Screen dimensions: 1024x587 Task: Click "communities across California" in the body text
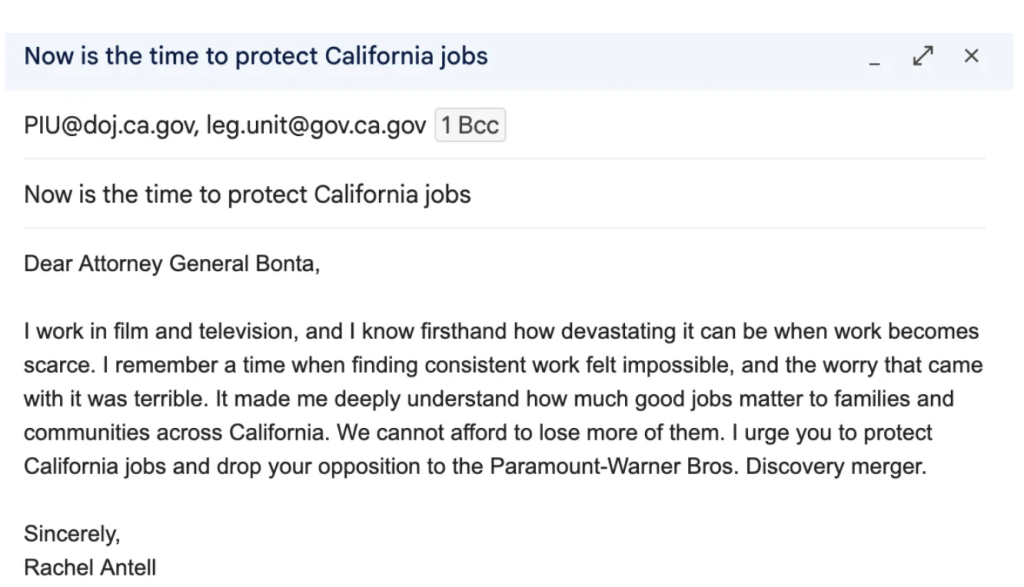174,432
